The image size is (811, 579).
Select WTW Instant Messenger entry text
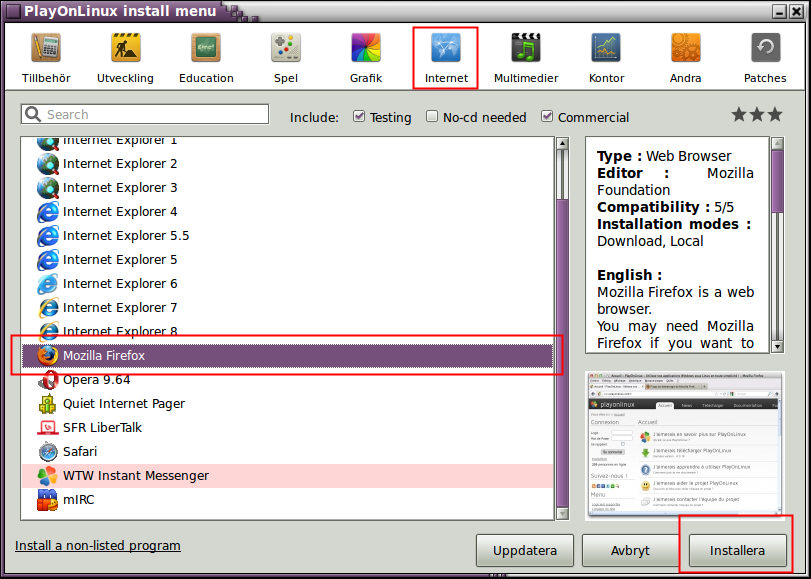tap(136, 476)
